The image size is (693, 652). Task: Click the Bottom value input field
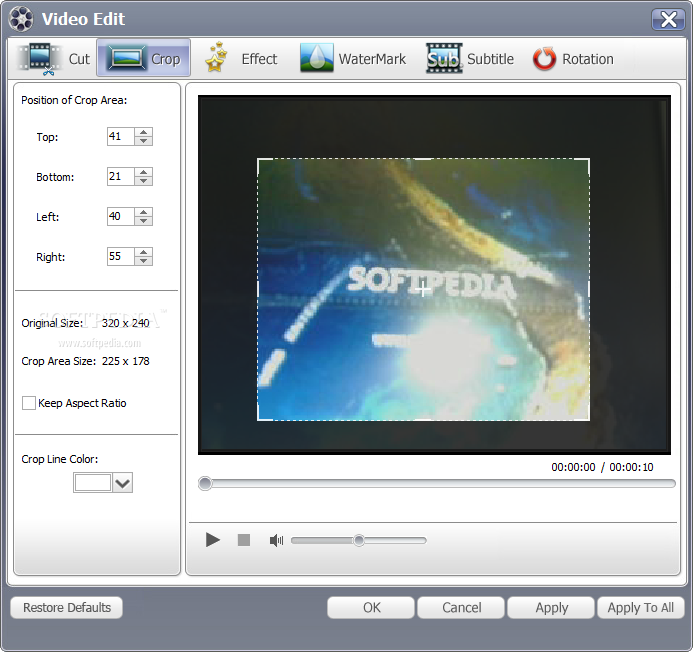click(121, 176)
